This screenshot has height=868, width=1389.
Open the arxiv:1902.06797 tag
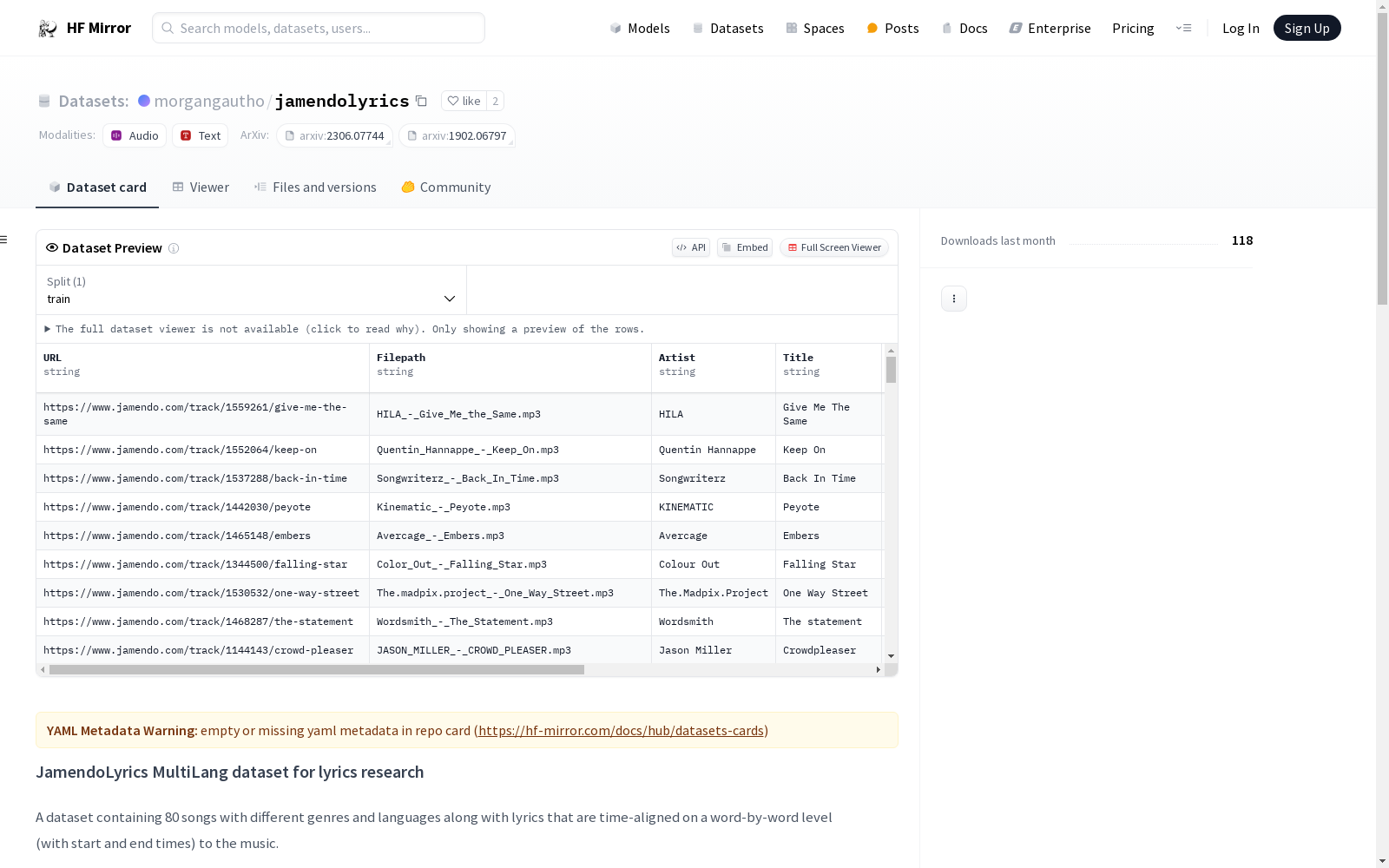[457, 135]
